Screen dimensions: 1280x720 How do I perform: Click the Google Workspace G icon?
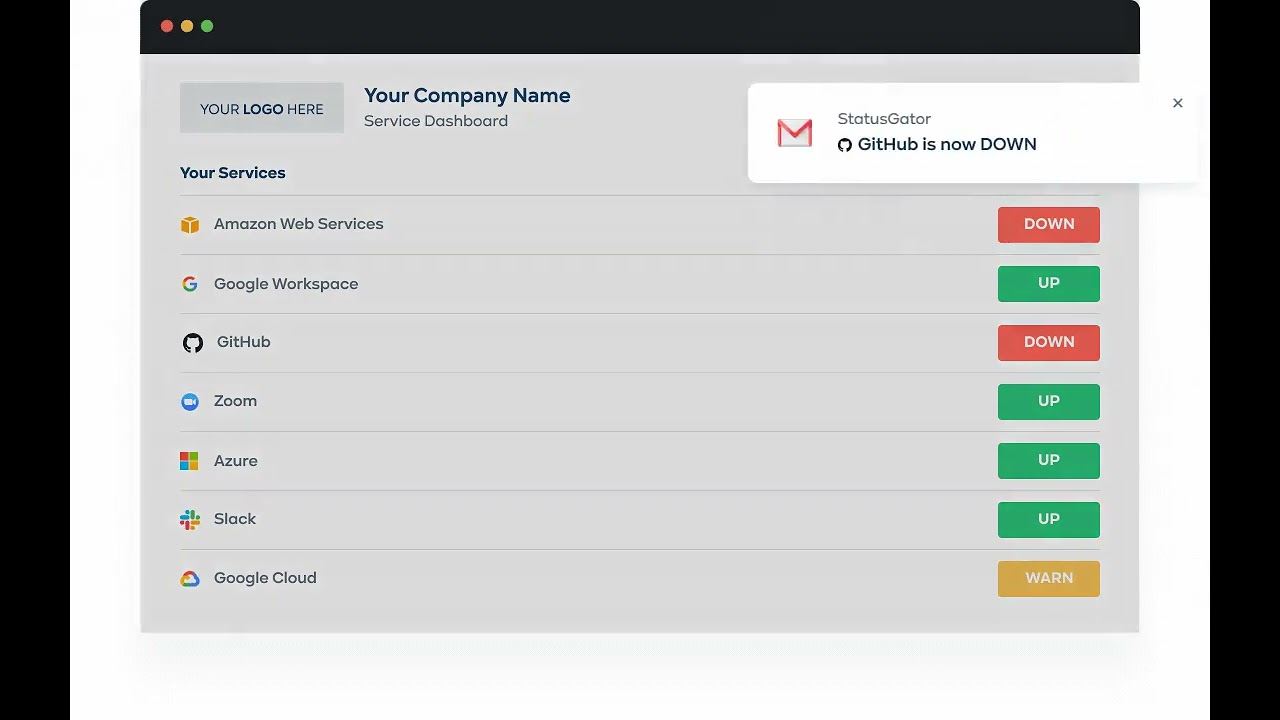(190, 284)
